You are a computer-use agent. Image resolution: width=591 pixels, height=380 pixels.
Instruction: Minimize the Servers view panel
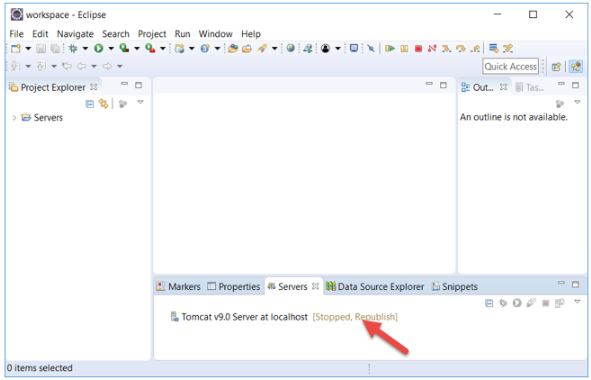pyautogui.click(x=562, y=283)
